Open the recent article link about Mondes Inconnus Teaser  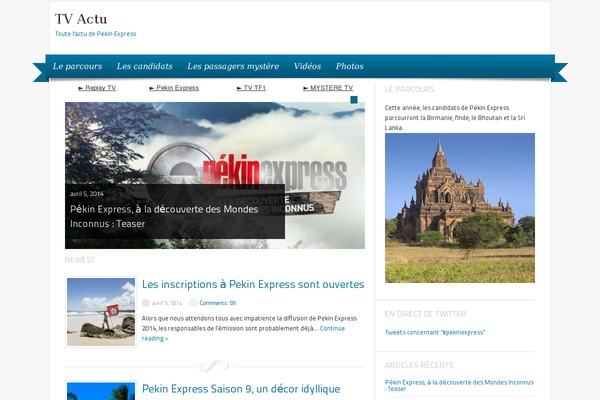(459, 385)
